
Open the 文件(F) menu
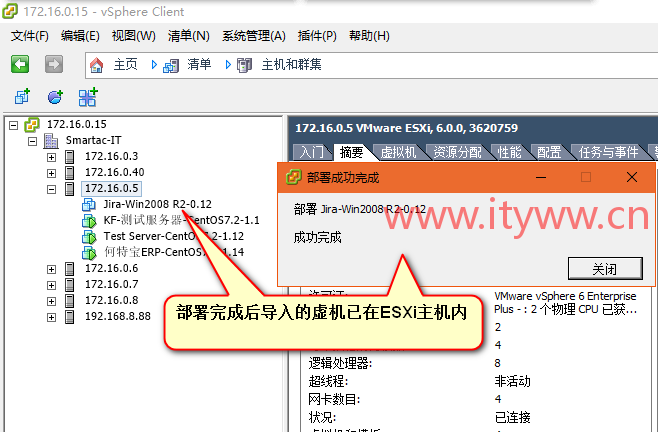pos(29,36)
